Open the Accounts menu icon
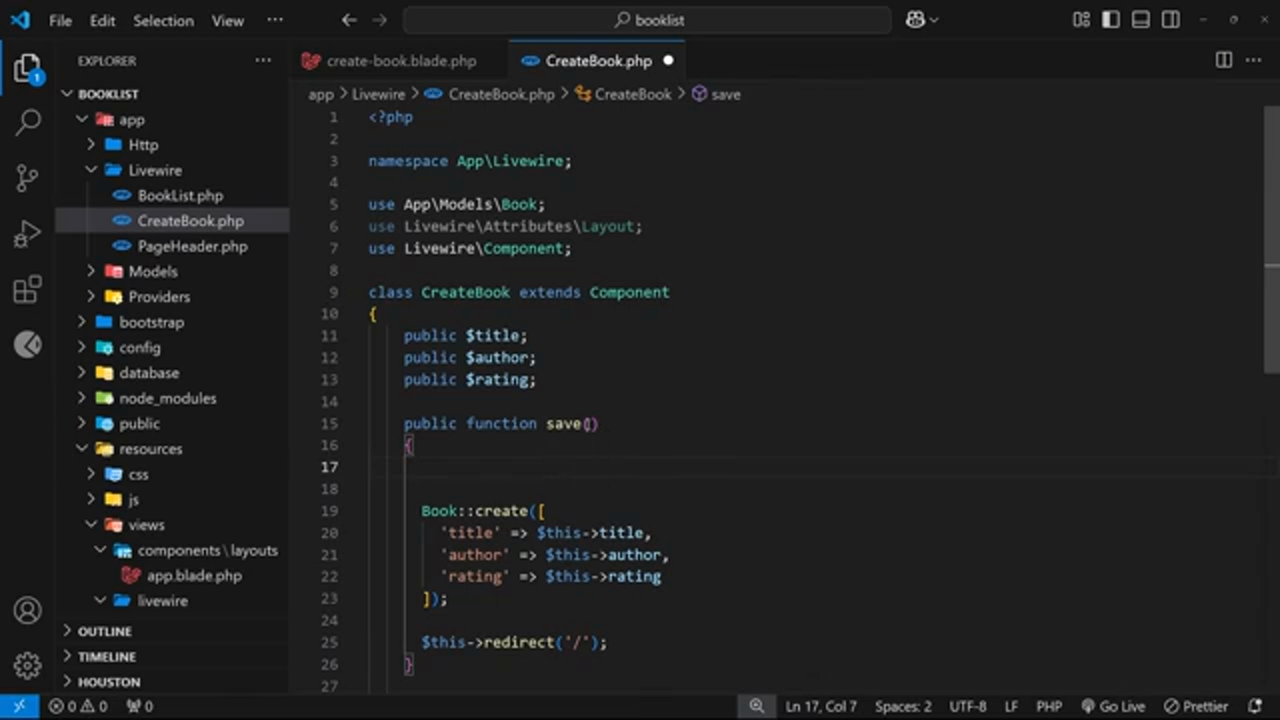 click(x=27, y=610)
